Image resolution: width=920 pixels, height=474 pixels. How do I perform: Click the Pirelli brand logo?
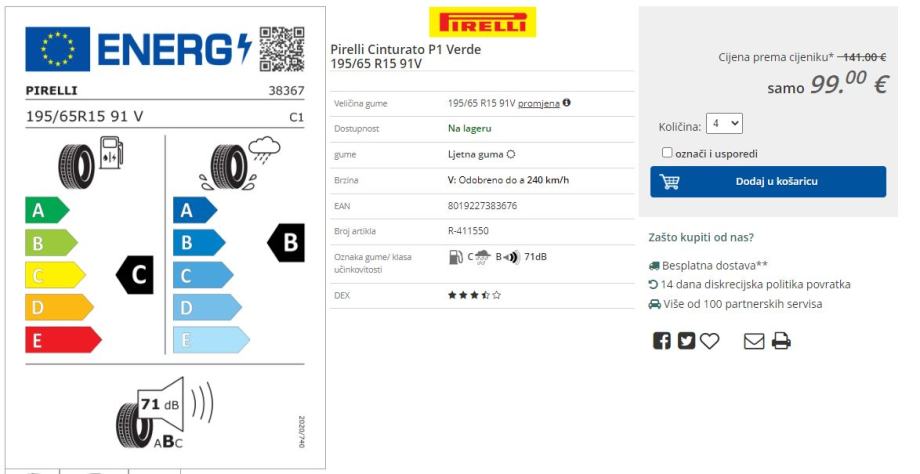pyautogui.click(x=482, y=22)
